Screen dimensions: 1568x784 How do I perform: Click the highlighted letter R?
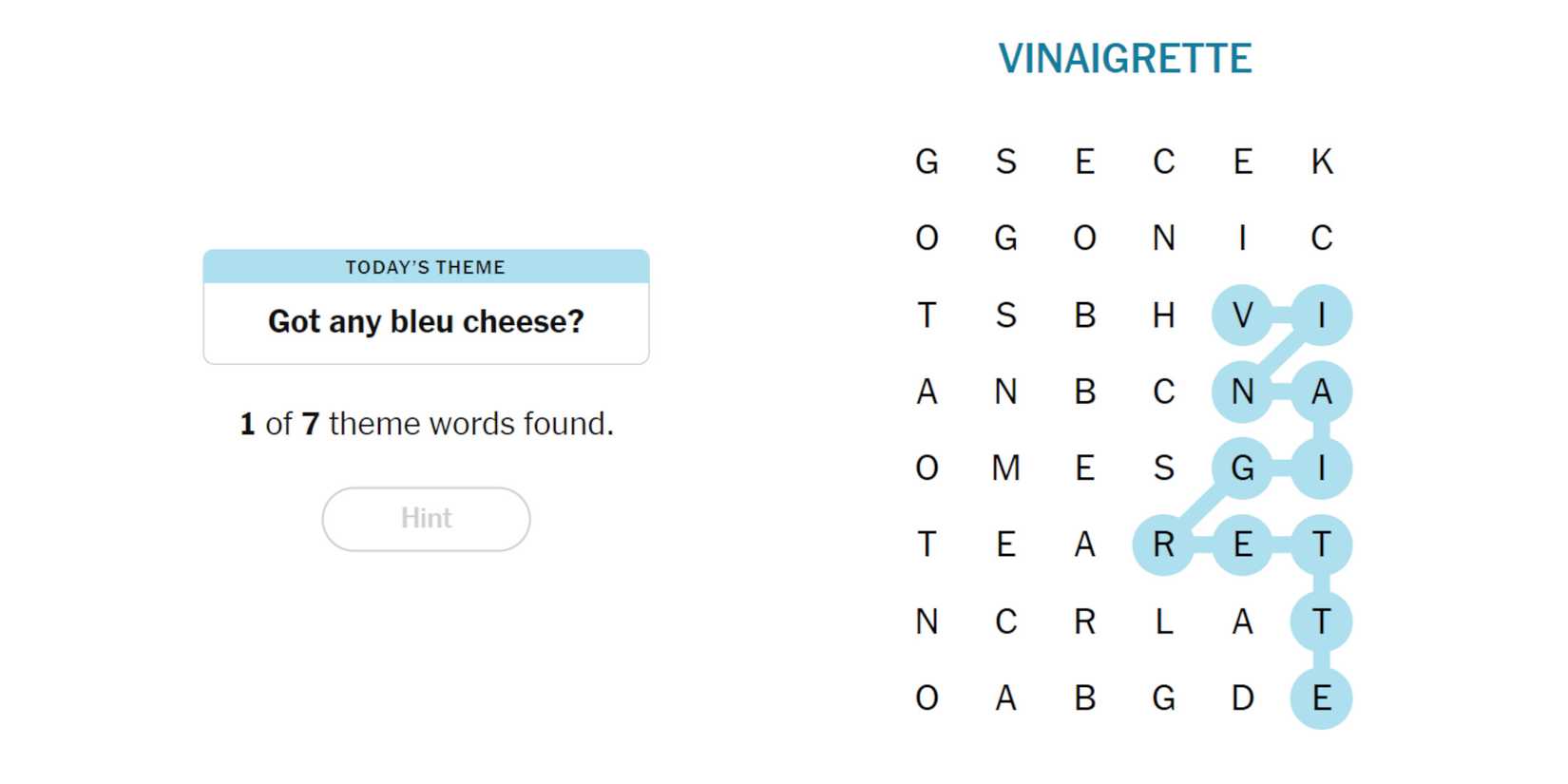(1163, 545)
